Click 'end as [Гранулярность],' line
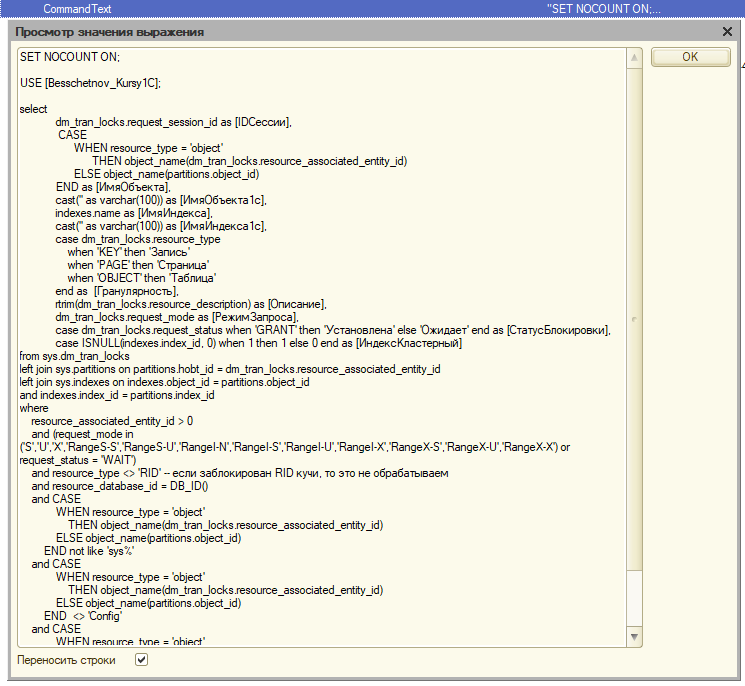This screenshot has height=686, width=745. pos(117,291)
